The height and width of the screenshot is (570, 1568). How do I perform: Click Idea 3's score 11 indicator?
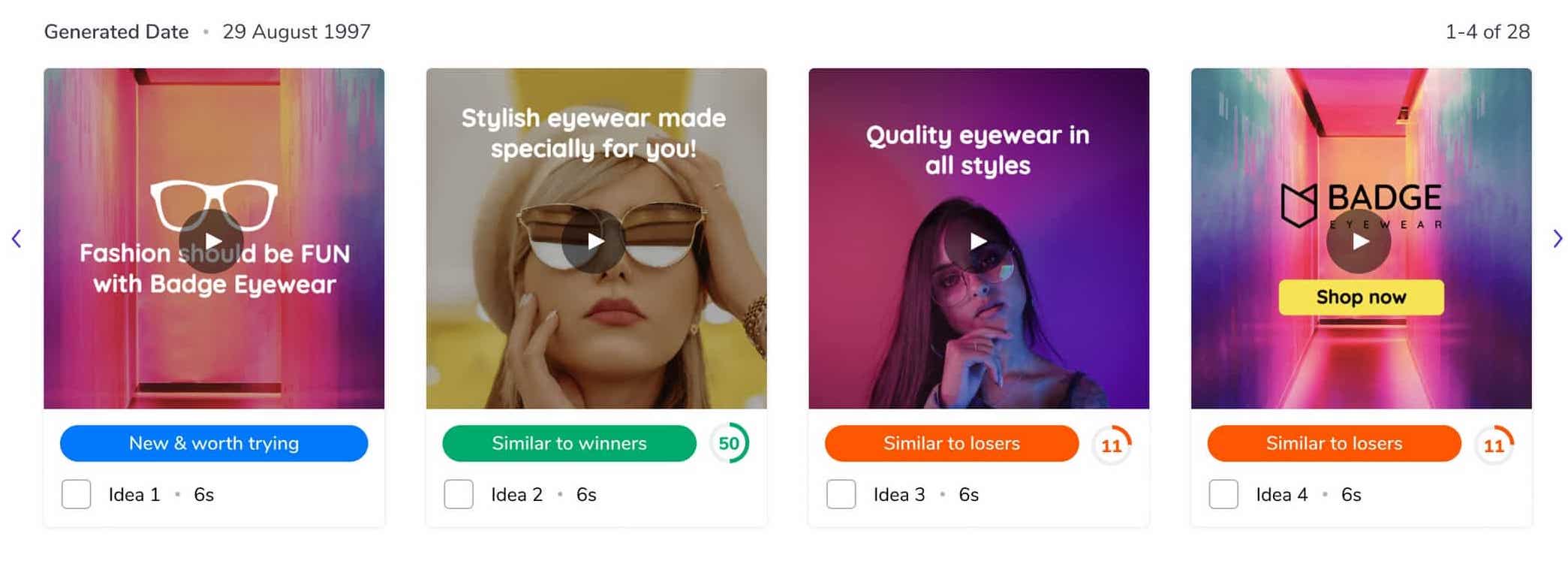pos(1112,445)
